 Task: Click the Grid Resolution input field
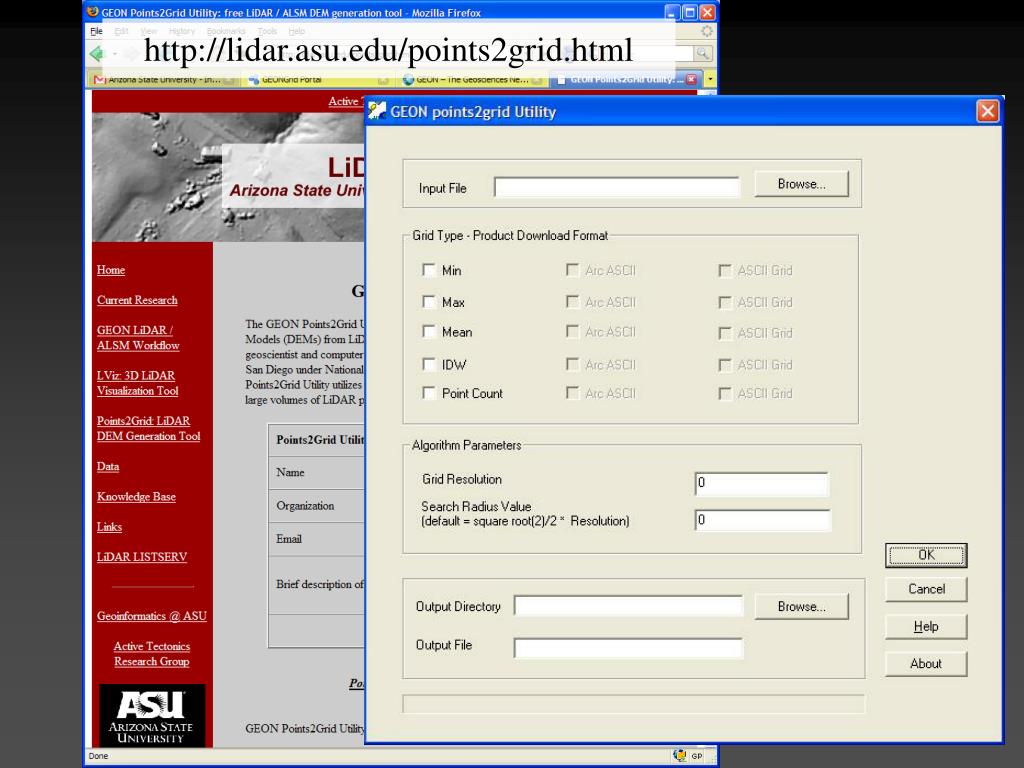coord(761,483)
